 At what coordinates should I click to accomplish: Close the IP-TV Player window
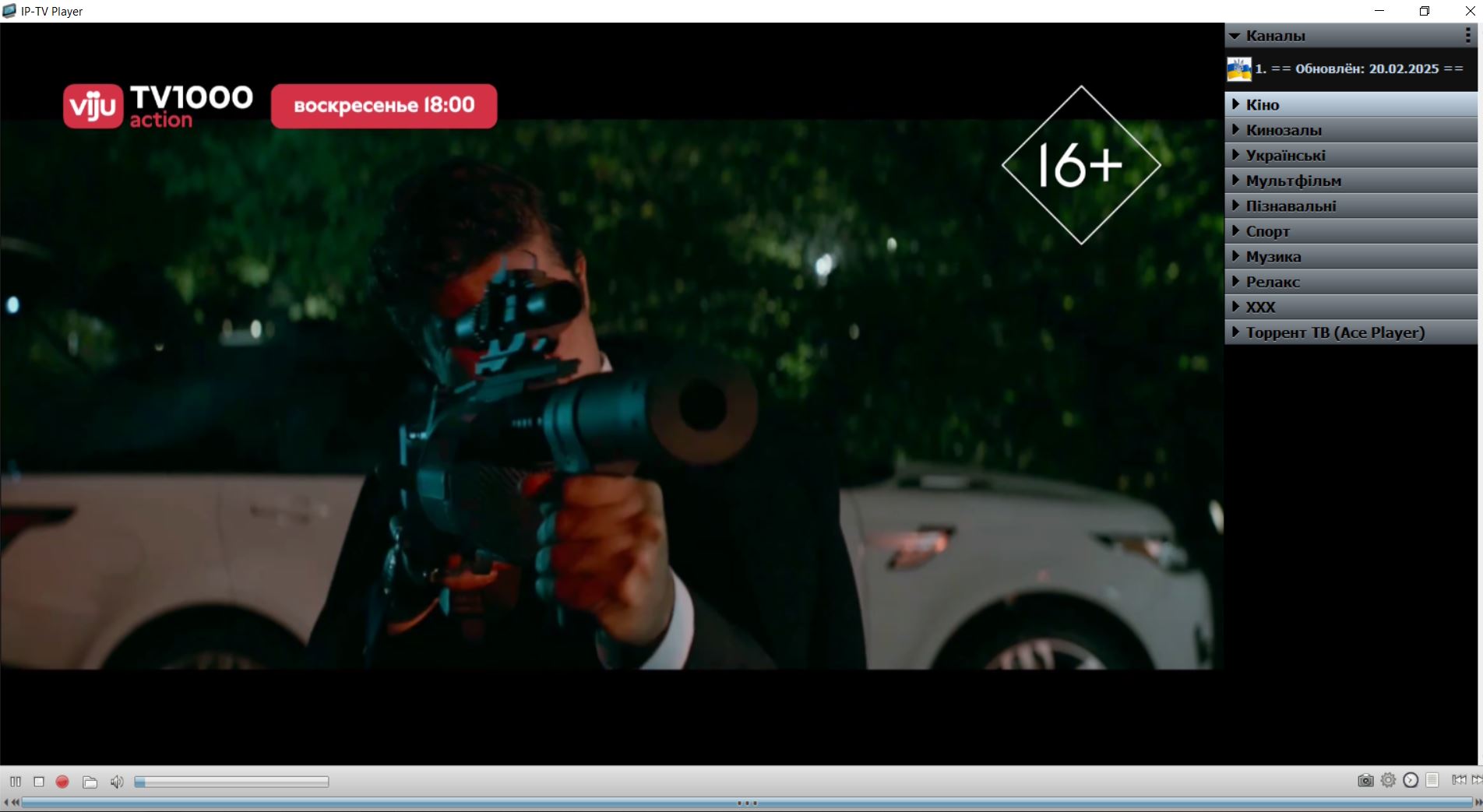(1470, 11)
